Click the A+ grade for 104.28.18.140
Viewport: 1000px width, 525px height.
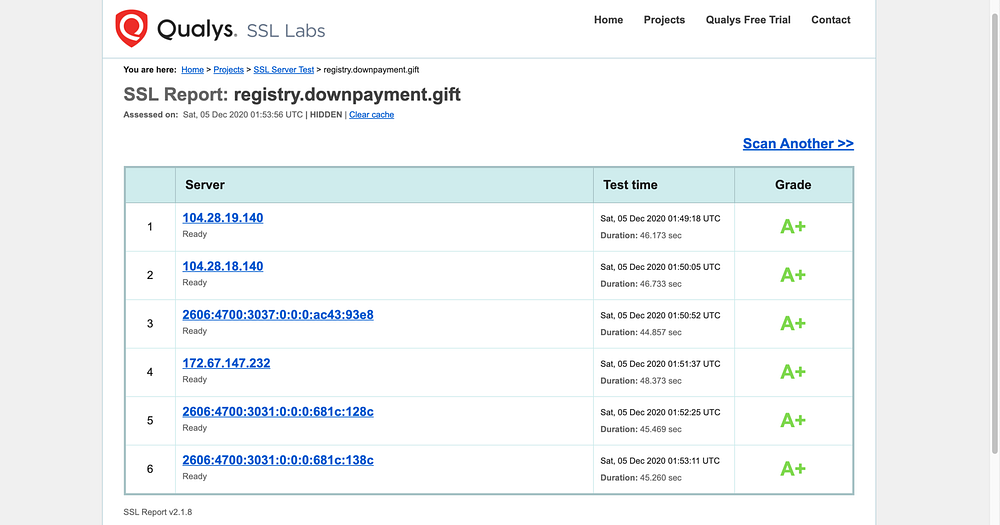click(x=793, y=275)
